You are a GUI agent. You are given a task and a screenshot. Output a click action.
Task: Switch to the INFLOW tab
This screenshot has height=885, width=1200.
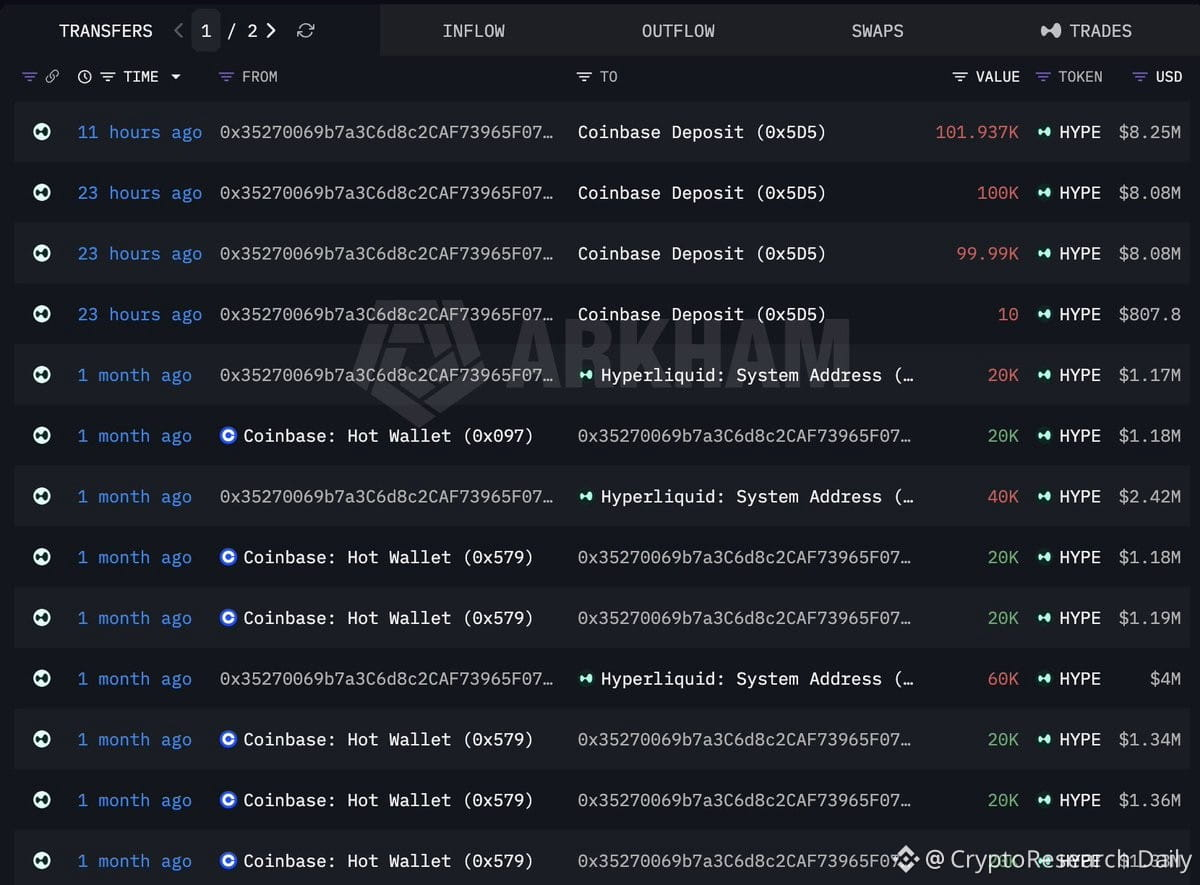click(x=473, y=31)
